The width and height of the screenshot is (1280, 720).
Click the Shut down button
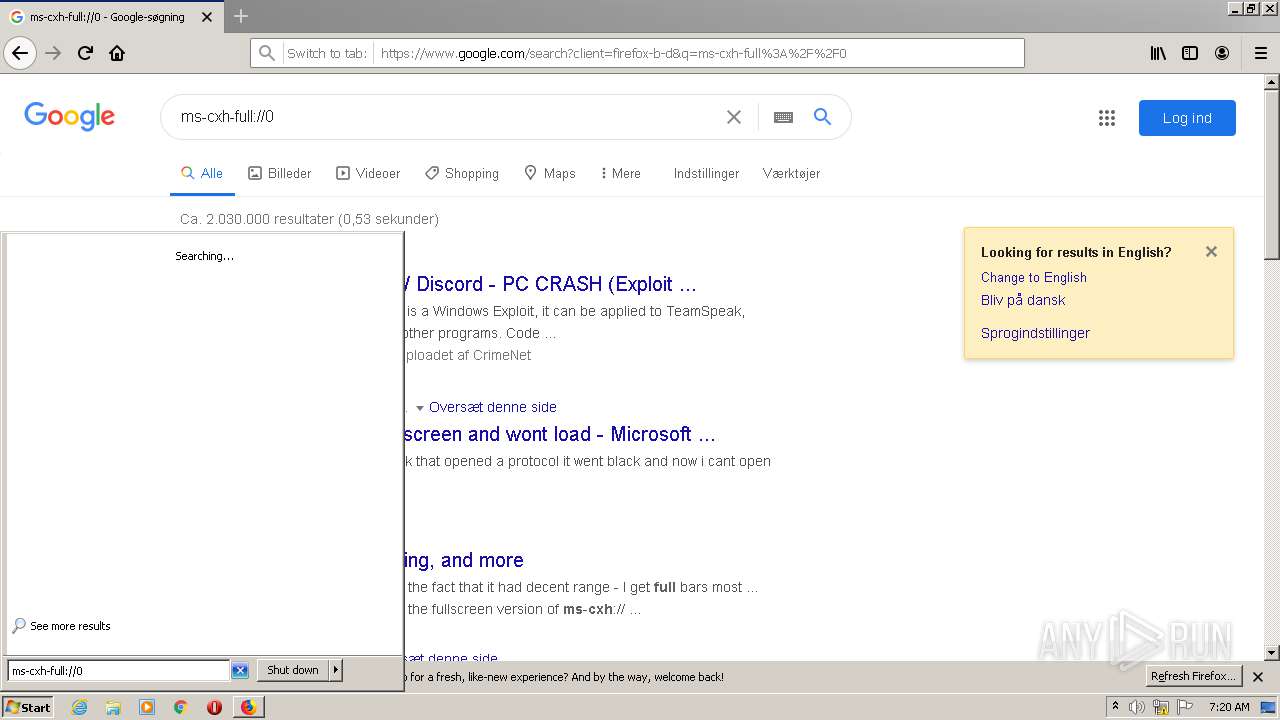coord(293,670)
